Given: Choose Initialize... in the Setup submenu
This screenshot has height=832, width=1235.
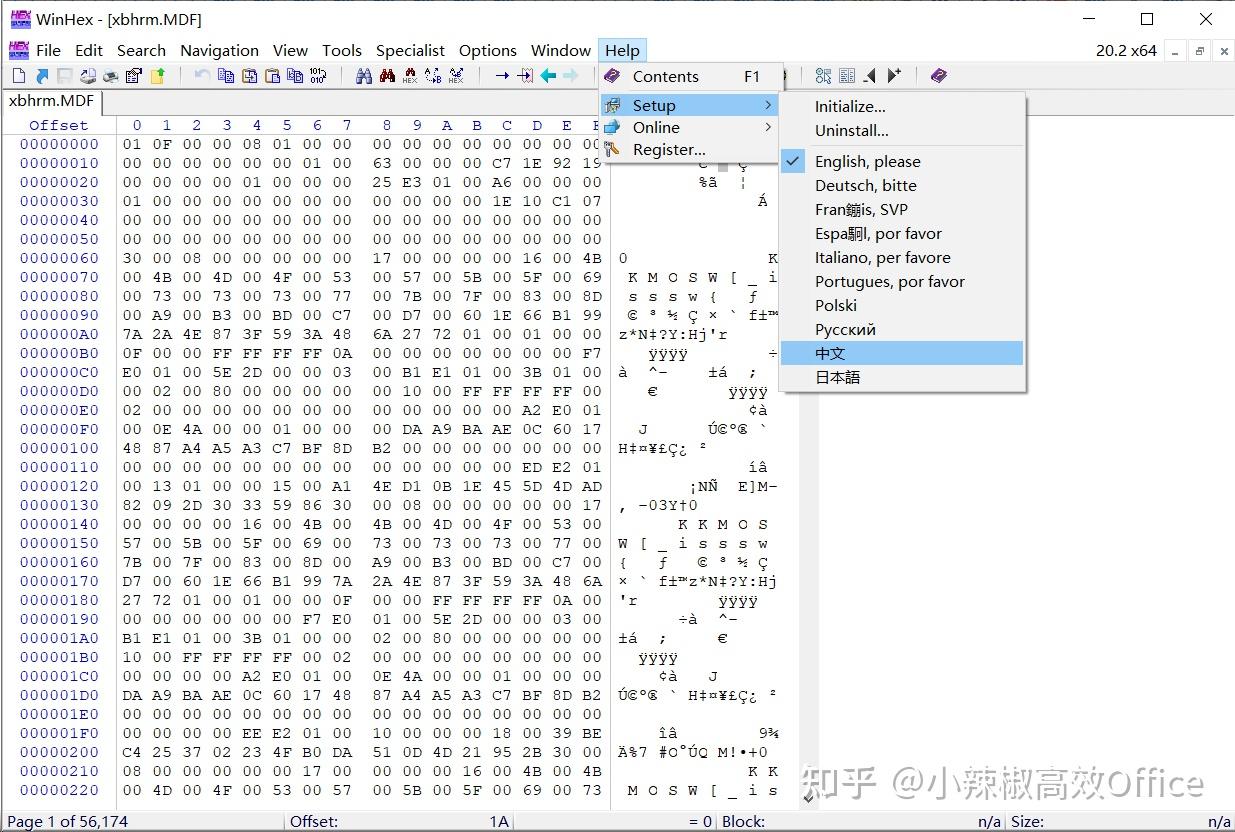Looking at the screenshot, I should pyautogui.click(x=903, y=107).
